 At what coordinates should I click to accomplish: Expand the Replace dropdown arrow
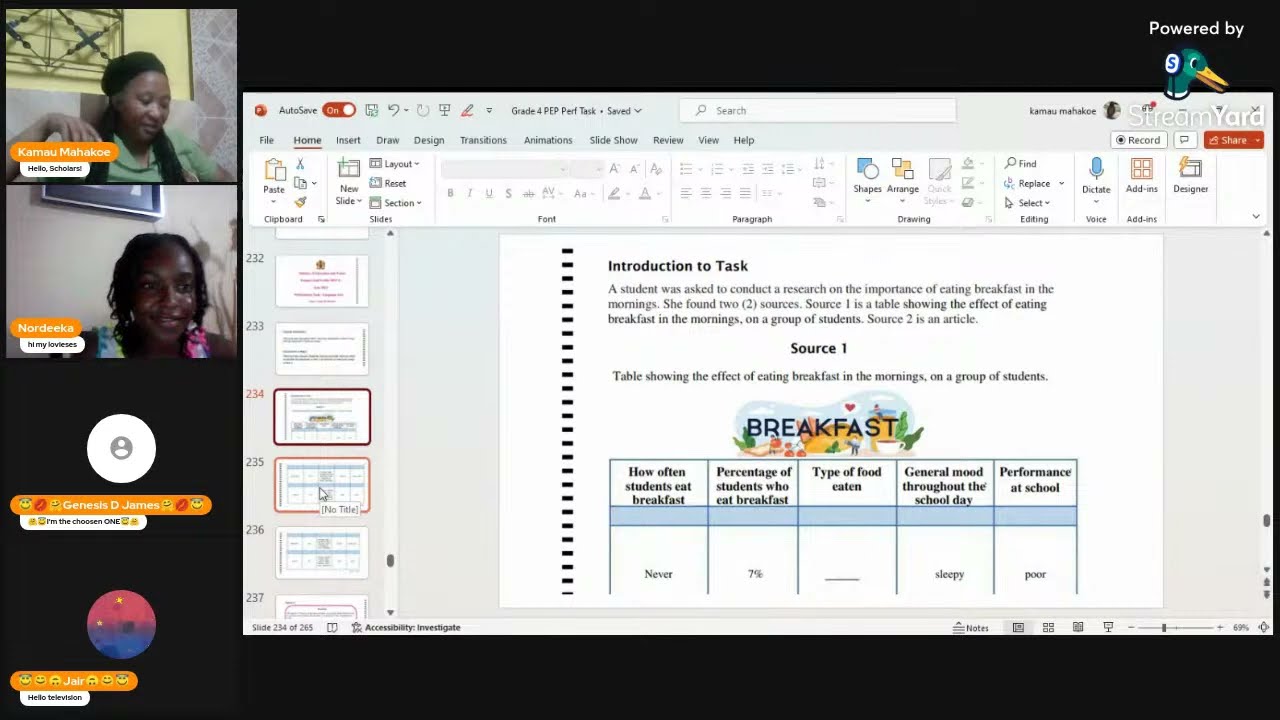point(1061,184)
